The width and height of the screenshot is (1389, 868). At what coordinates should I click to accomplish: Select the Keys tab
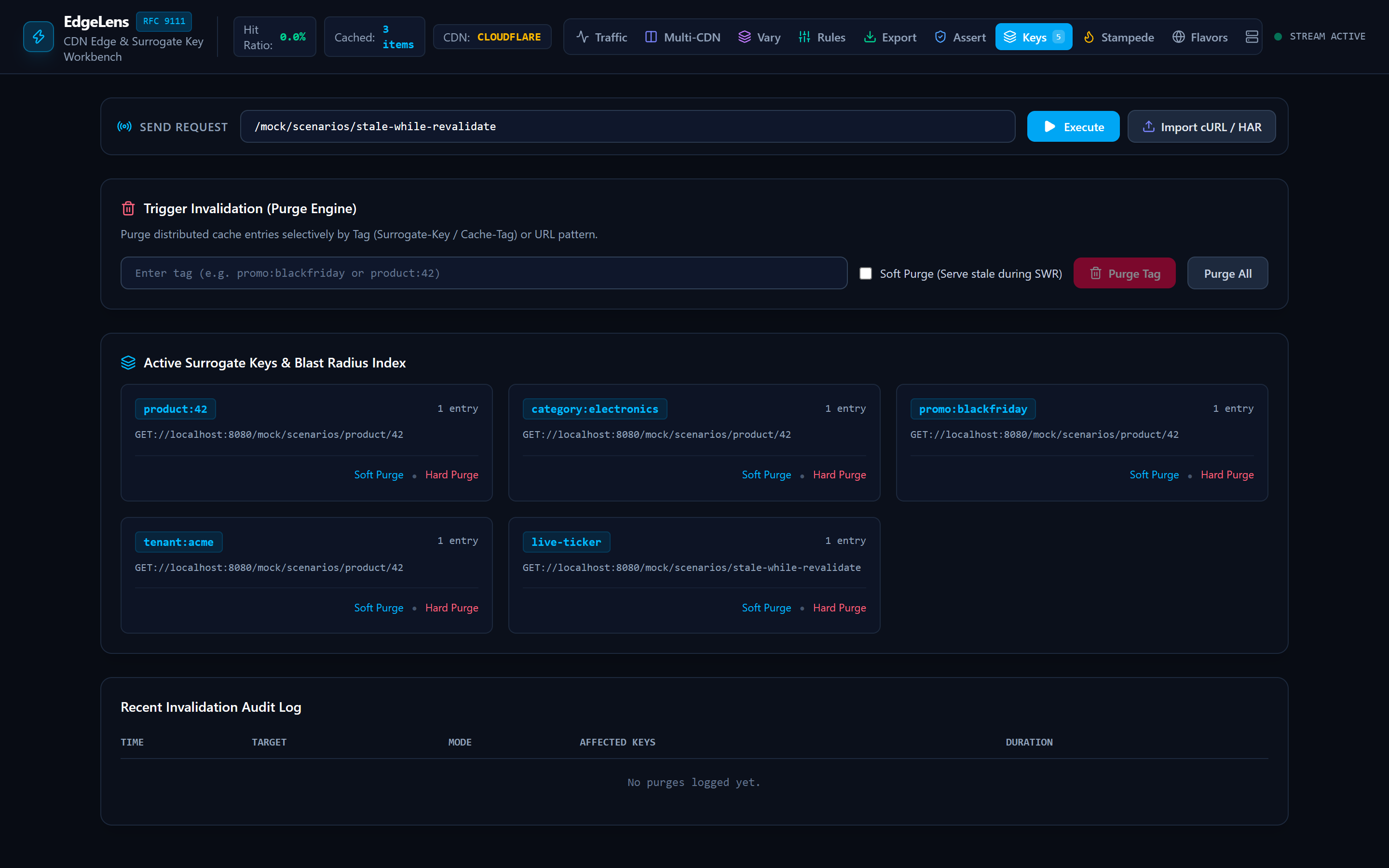click(1034, 37)
